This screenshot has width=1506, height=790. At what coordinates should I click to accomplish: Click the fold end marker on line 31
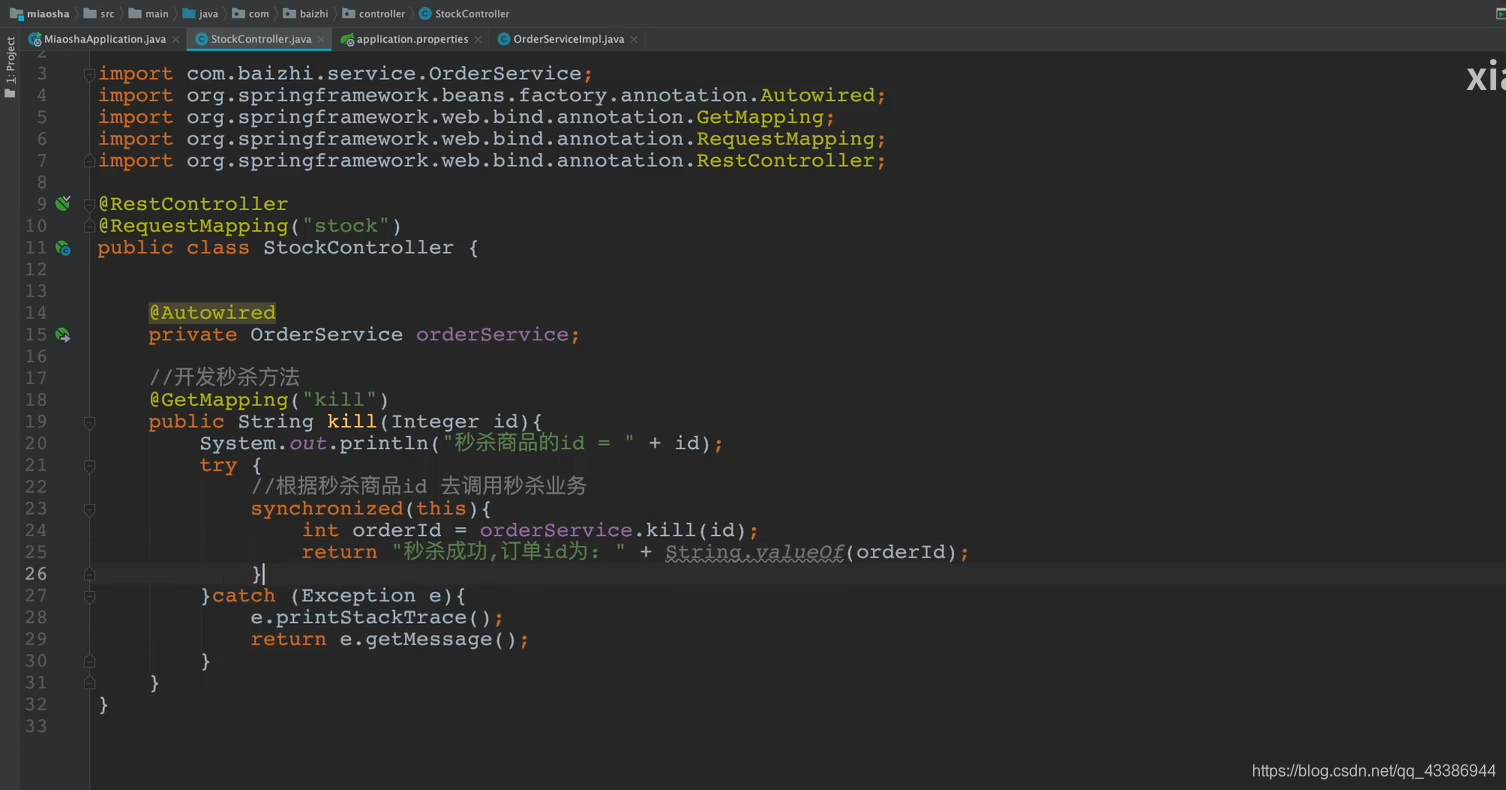point(89,683)
